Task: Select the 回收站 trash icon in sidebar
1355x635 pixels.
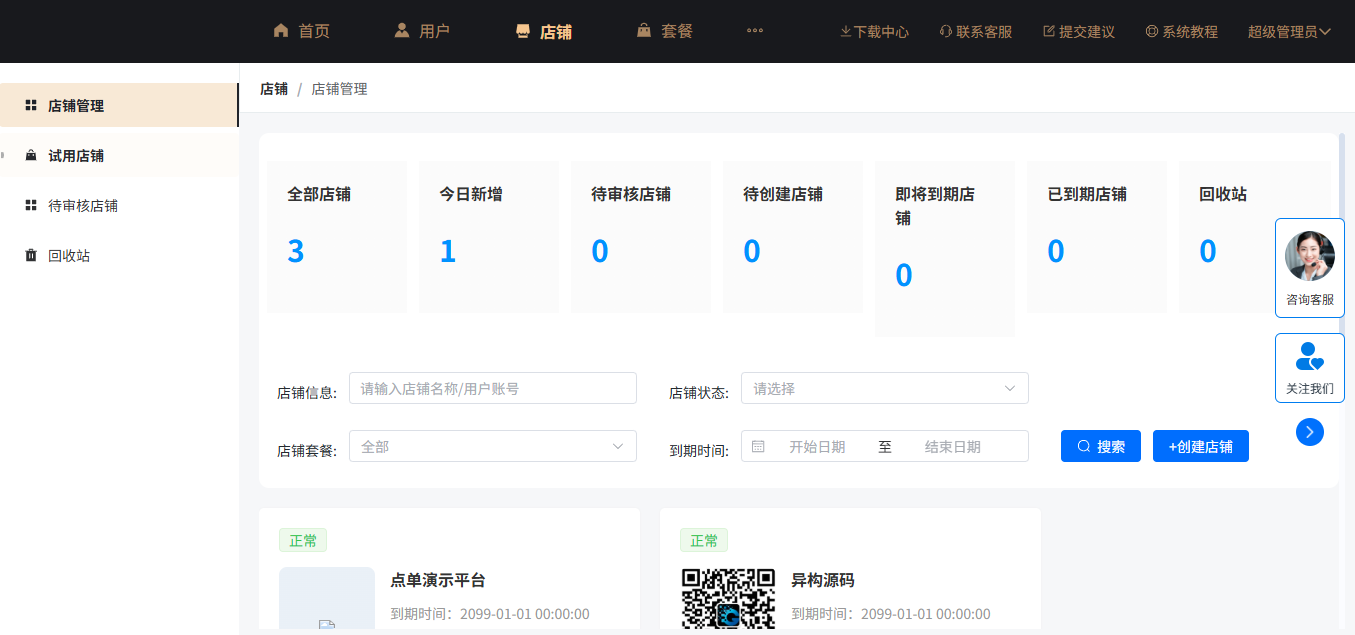Action: click(x=30, y=255)
